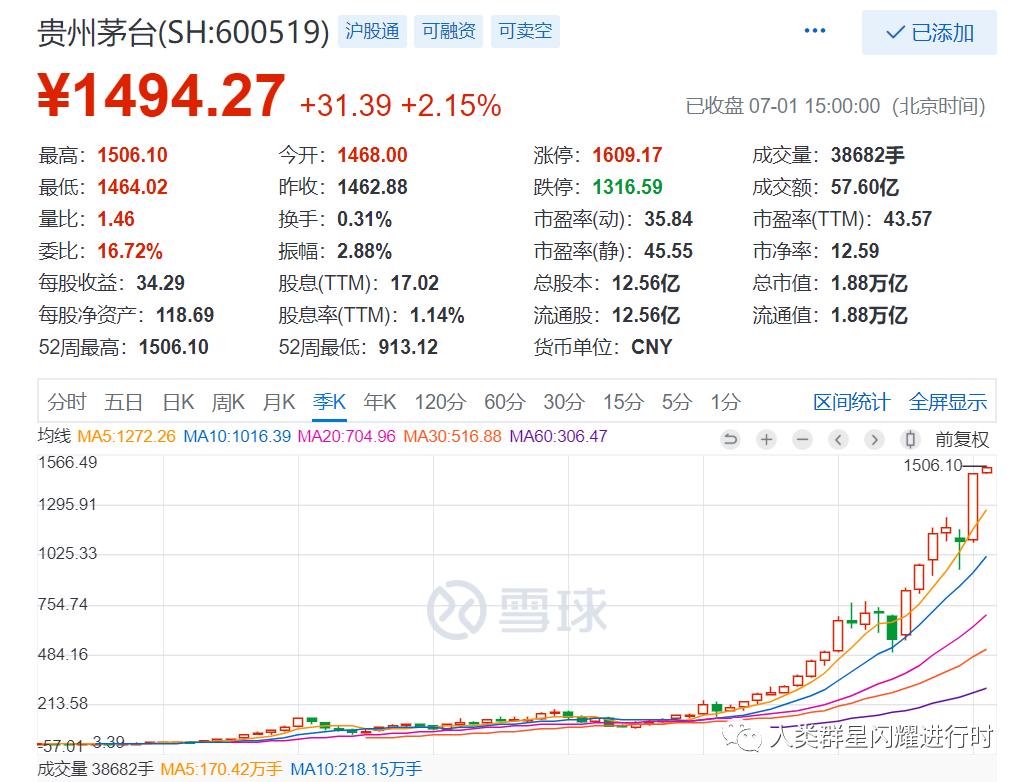Click the candlestick style icon

910,439
